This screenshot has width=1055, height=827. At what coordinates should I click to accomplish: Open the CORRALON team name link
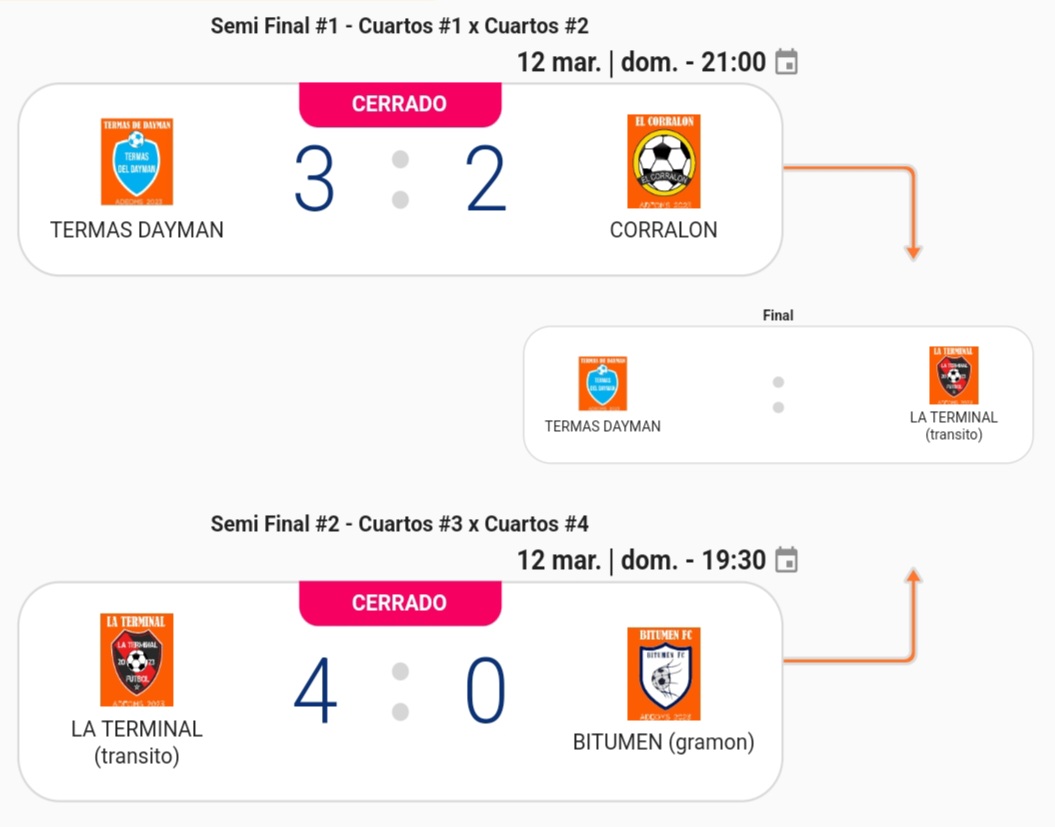tap(663, 230)
